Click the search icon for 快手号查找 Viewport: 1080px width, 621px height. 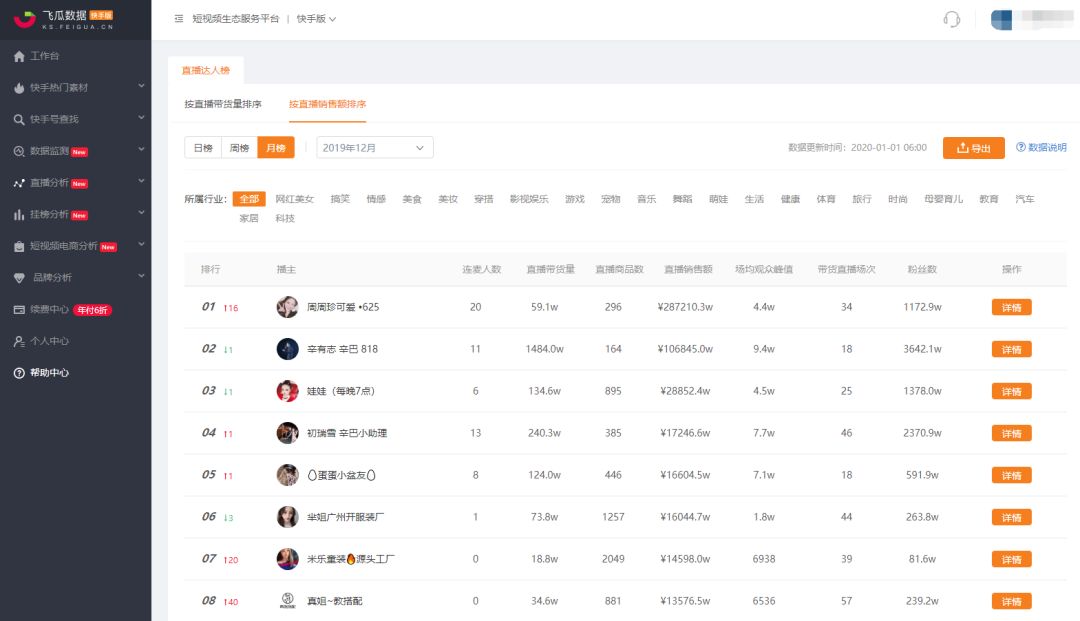[x=19, y=120]
